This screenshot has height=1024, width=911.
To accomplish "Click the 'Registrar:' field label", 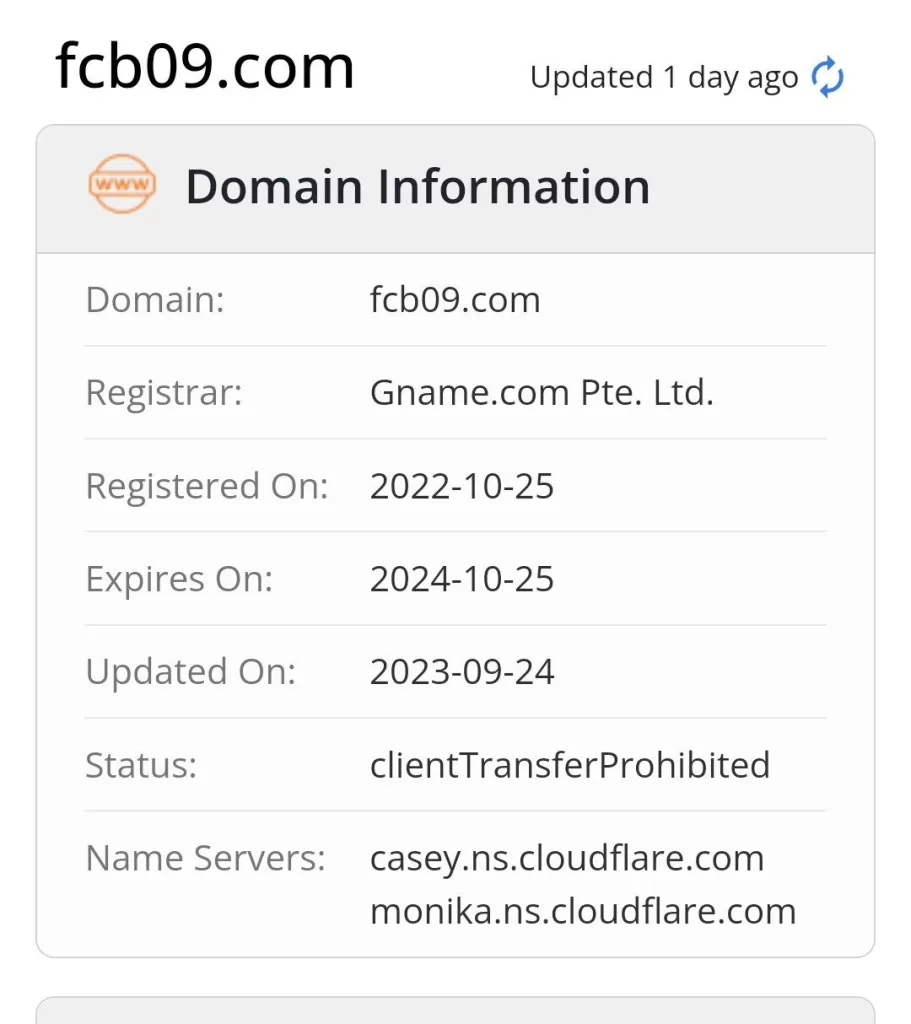I will click(x=164, y=393).
